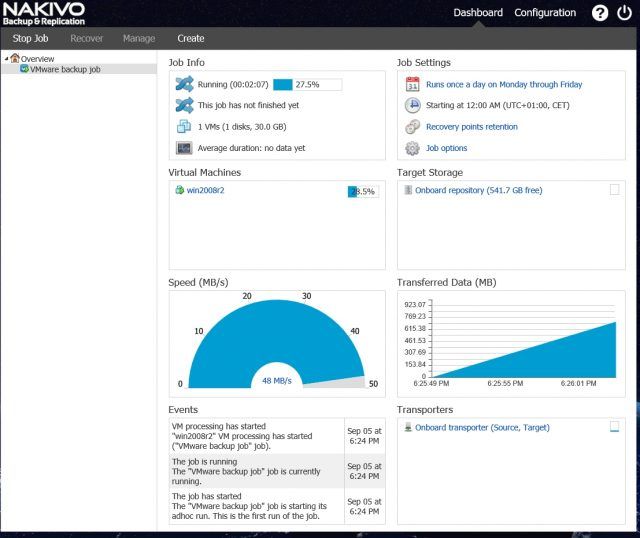Click 'Average duration: no data yet' text
The image size is (640, 538).
click(x=251, y=148)
